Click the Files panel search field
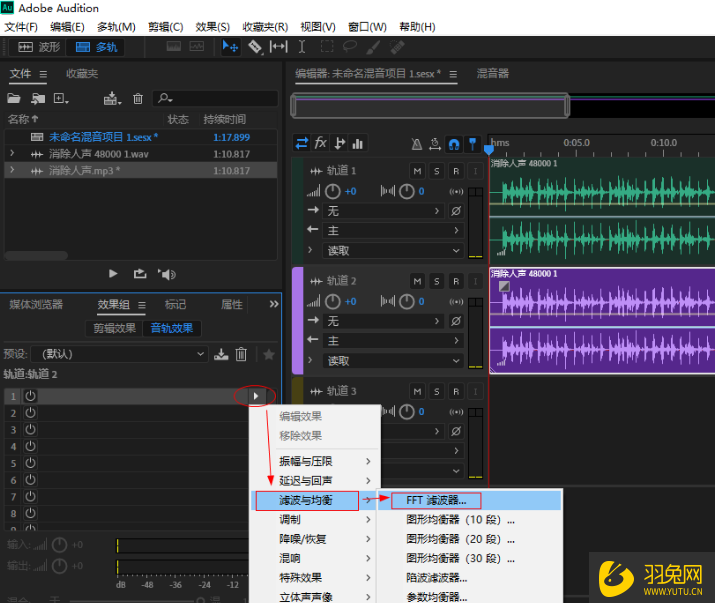This screenshot has height=603, width=715. pyautogui.click(x=215, y=98)
